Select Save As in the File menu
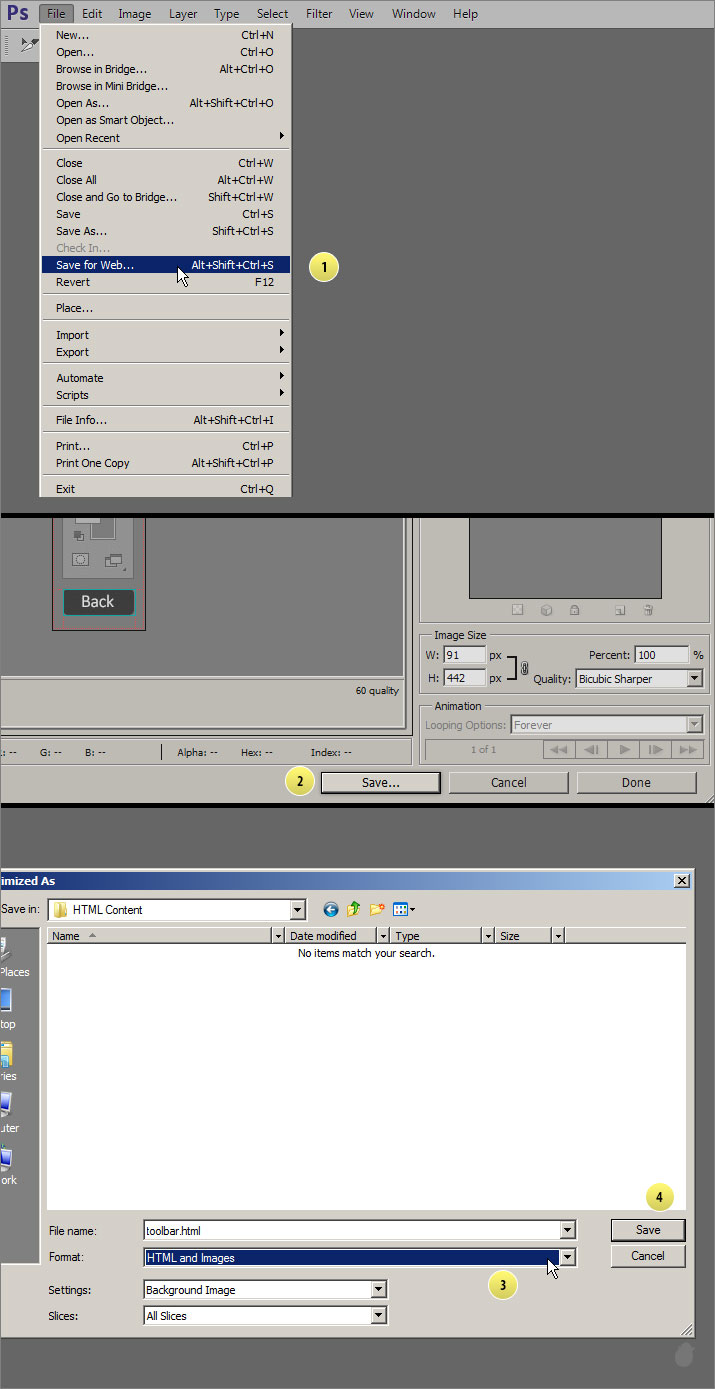The height and width of the screenshot is (1389, 715). coord(81,231)
